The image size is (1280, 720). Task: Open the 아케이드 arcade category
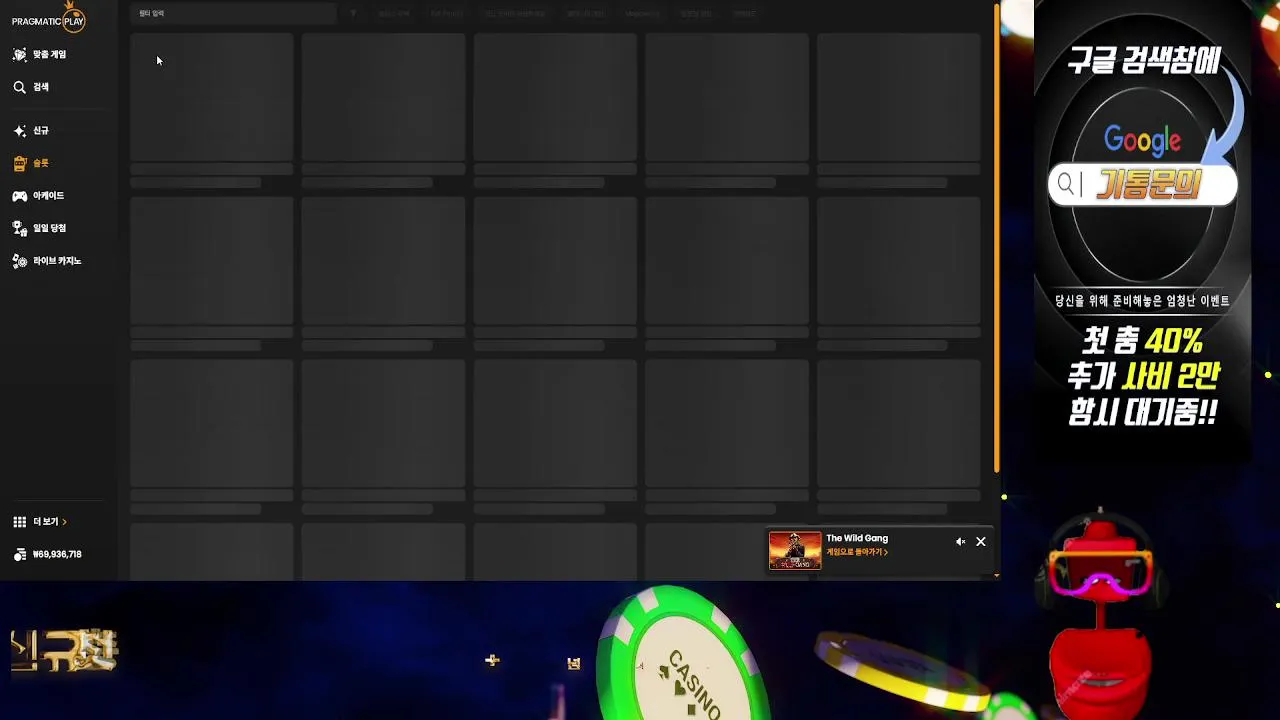(x=38, y=196)
